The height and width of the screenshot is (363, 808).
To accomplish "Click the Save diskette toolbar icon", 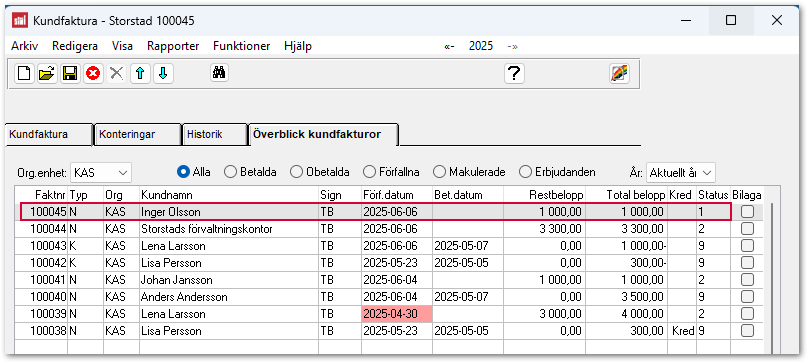I will click(x=70, y=74).
